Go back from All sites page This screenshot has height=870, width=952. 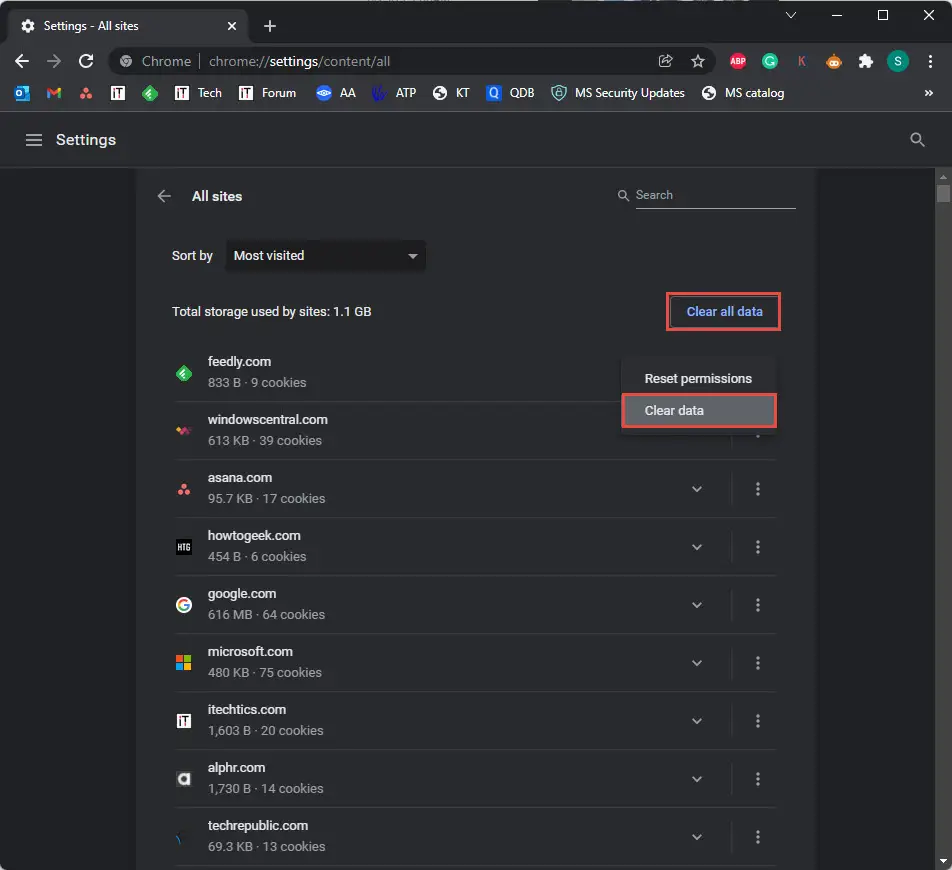coord(164,196)
